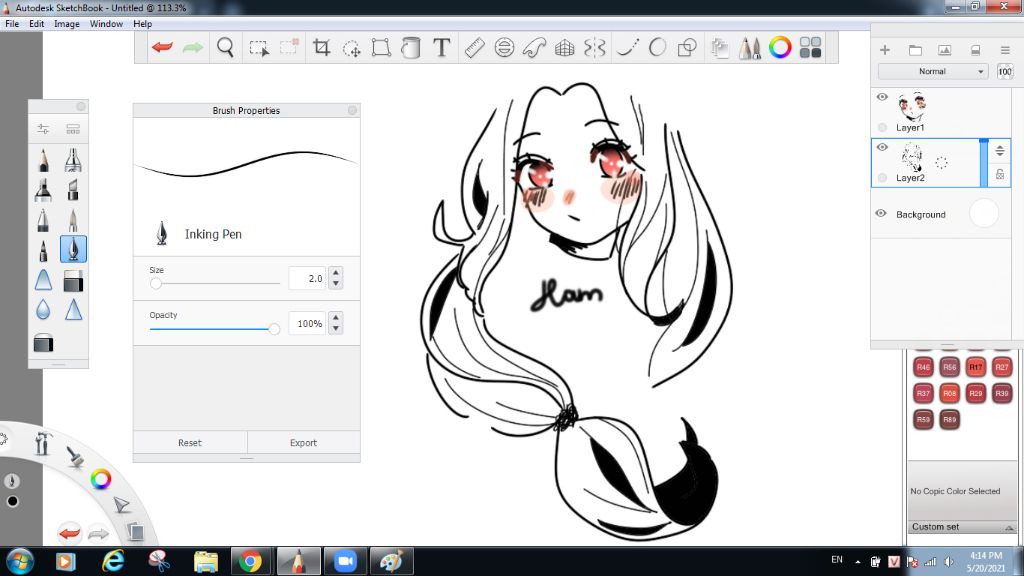Open the Brush Palette toolbar icon
This screenshot has height=576, width=1024.
tap(750, 48)
